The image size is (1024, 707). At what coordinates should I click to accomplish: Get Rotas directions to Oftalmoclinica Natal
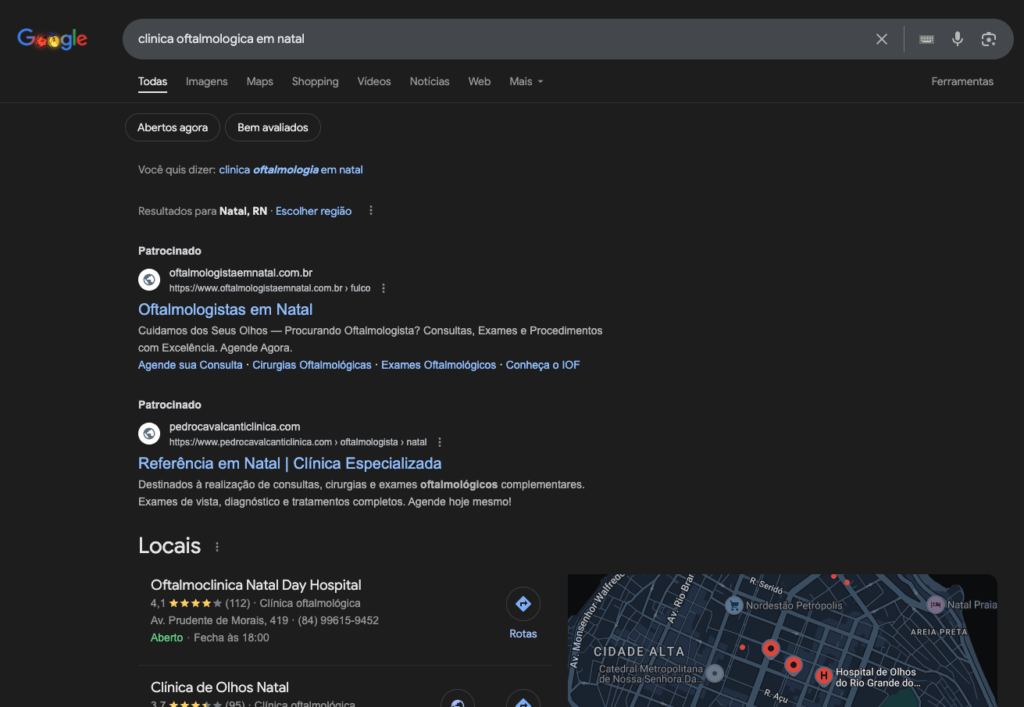pyautogui.click(x=523, y=613)
